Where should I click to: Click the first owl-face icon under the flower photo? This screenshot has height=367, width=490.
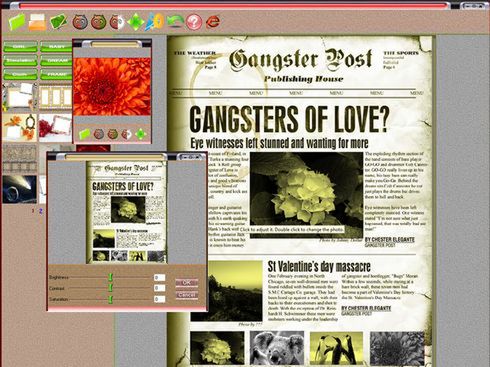[99, 134]
